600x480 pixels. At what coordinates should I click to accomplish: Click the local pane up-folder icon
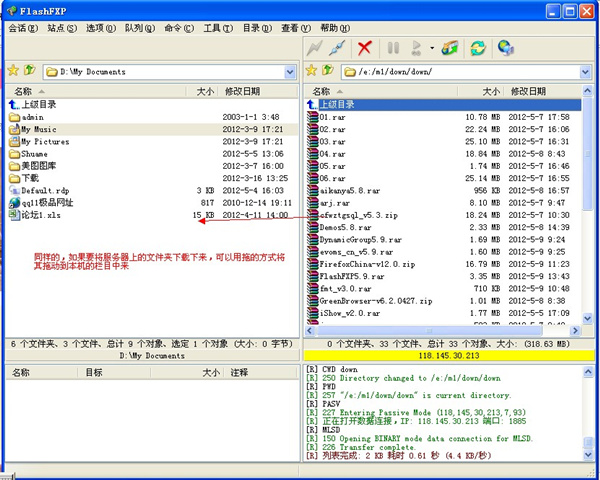tap(29, 71)
